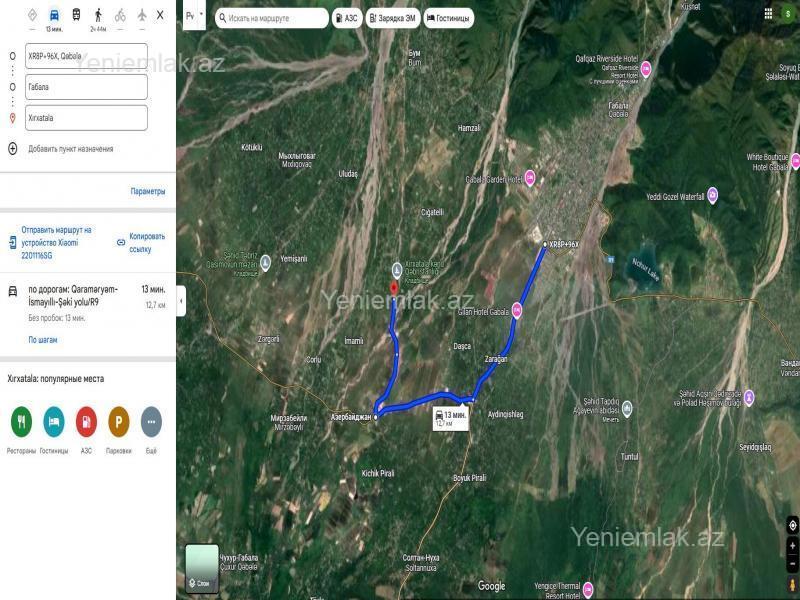Open route Параметры options
Viewport: 800px width, 600px height.
(x=148, y=191)
